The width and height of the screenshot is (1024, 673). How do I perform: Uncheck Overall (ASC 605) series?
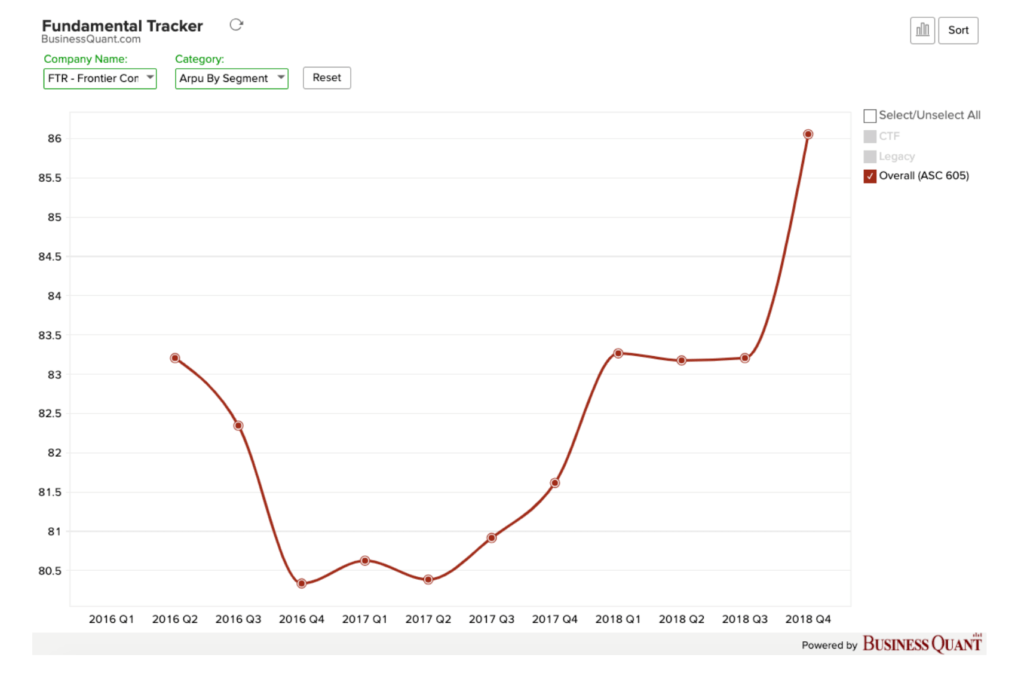[x=870, y=176]
